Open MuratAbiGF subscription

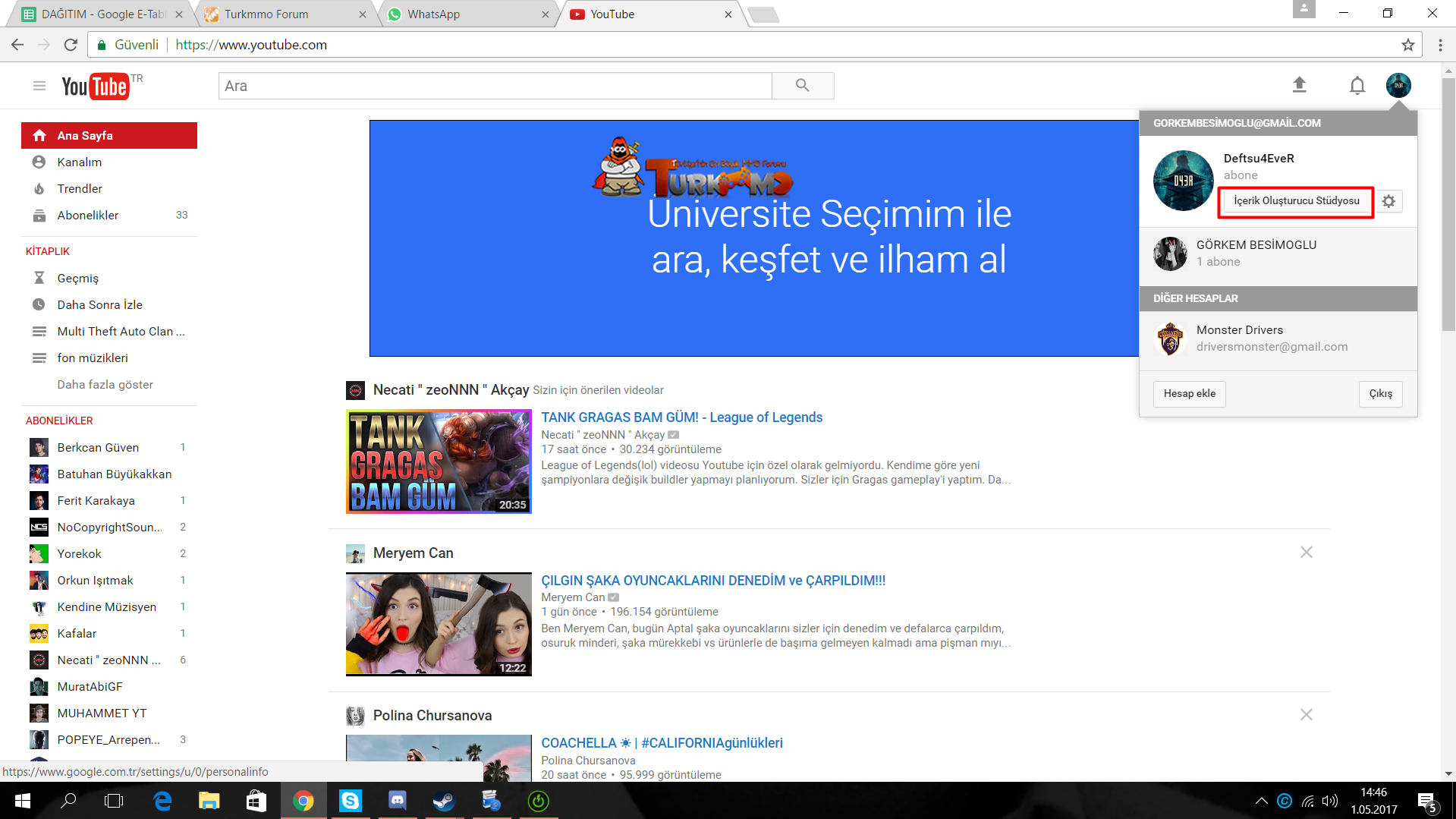coord(109,686)
